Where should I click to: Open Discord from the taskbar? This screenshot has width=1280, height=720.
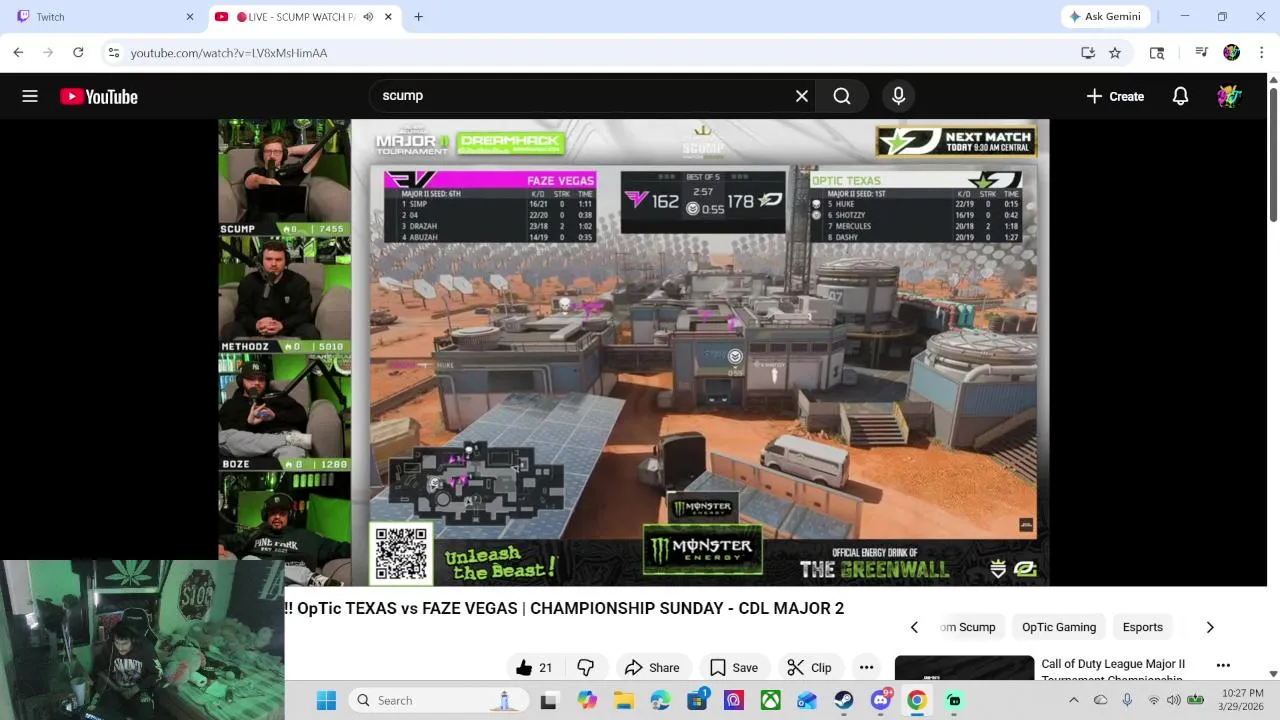(881, 700)
